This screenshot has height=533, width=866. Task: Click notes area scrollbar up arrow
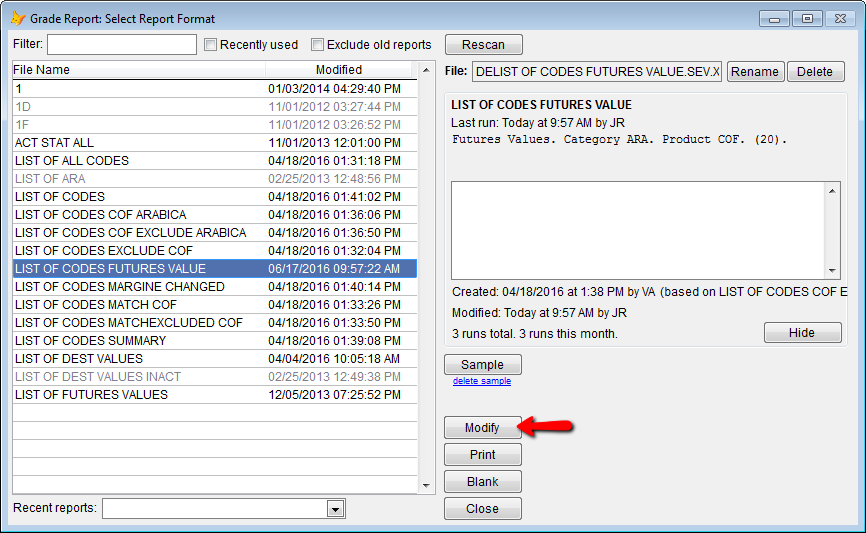(832, 191)
